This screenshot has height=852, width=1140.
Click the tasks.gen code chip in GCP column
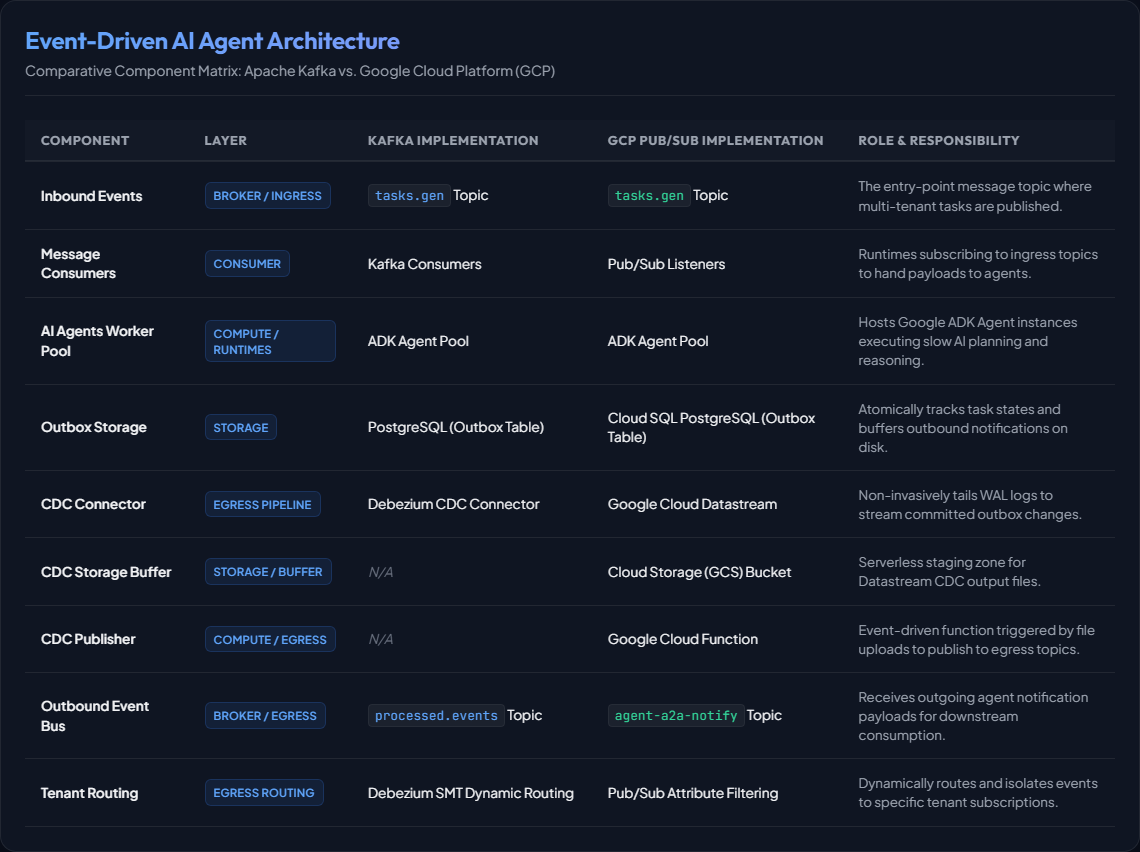click(649, 196)
